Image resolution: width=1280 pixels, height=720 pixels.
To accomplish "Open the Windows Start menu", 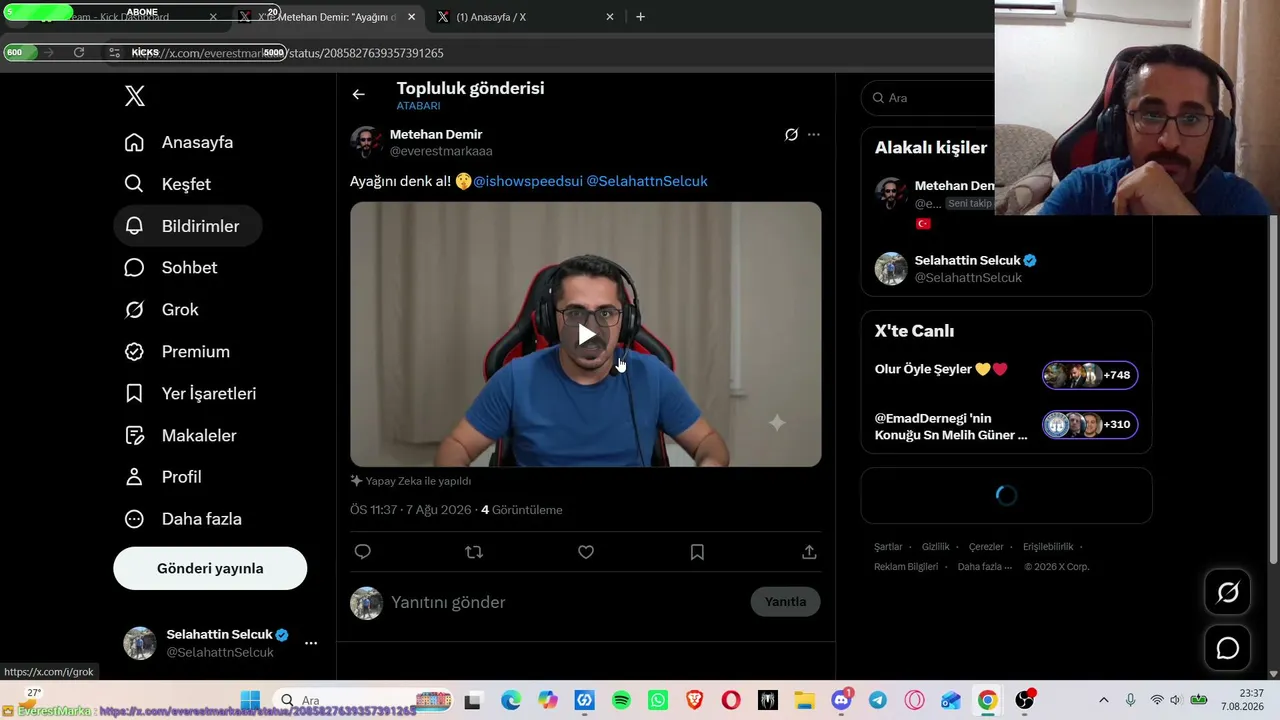I will click(250, 701).
